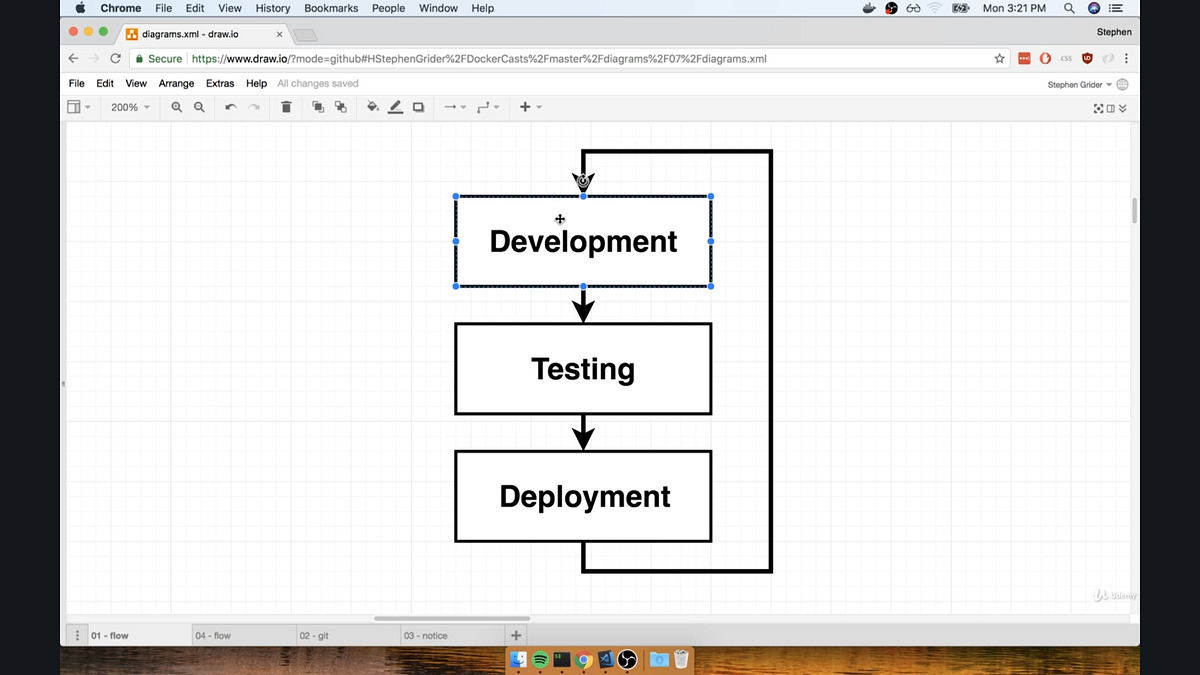Image resolution: width=1200 pixels, height=675 pixels.
Task: Open the line color pencil tool
Action: tap(395, 107)
